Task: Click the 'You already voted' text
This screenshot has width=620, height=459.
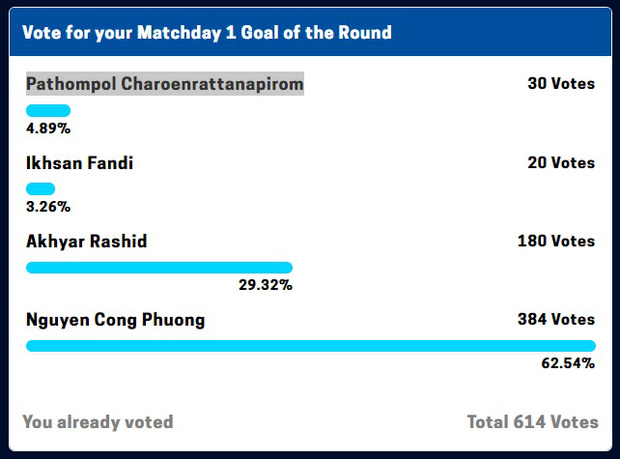Action: click(97, 422)
